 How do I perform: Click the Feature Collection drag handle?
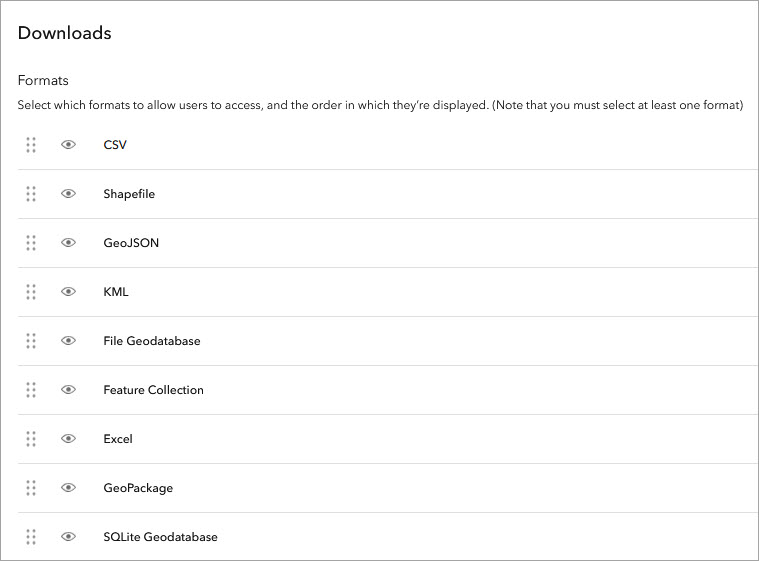click(x=31, y=390)
